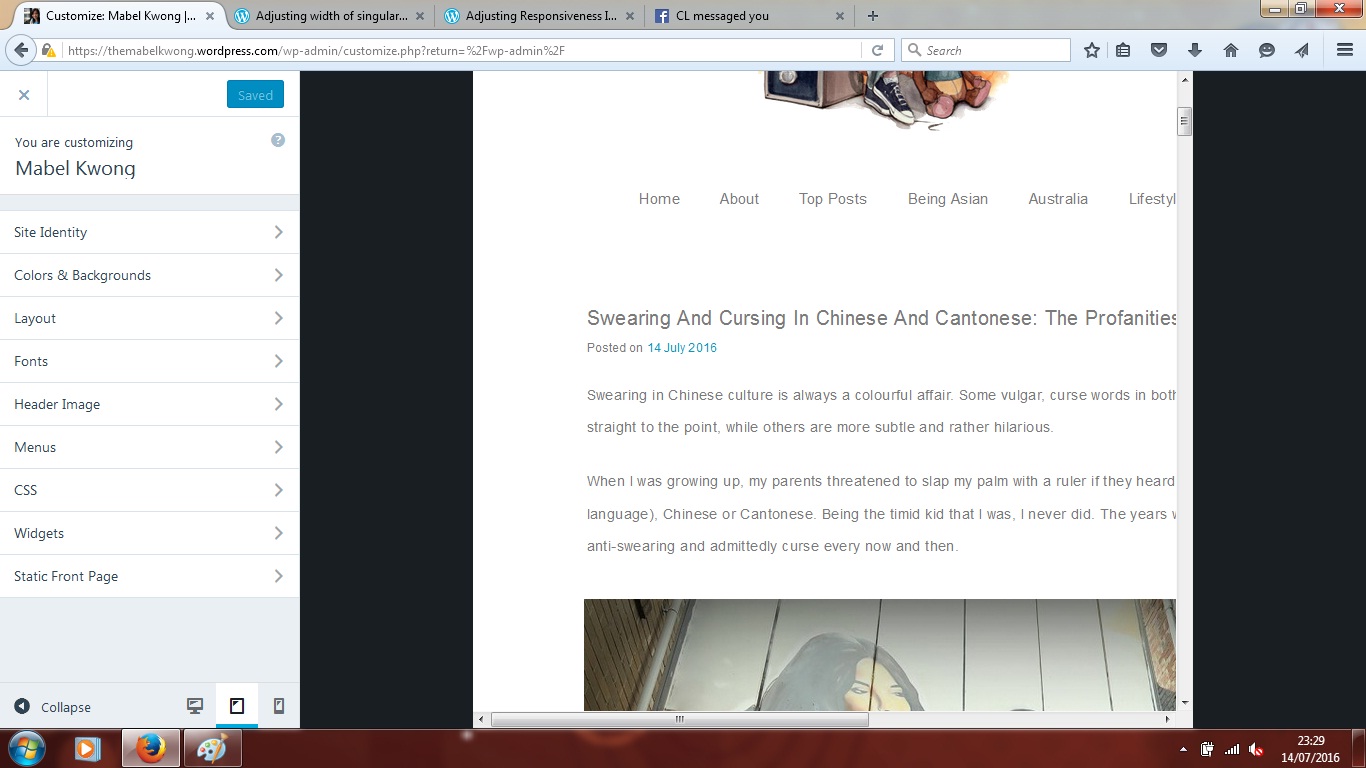Expand the Site Identity section
Viewport: 1366px width, 768px height.
pos(149,232)
